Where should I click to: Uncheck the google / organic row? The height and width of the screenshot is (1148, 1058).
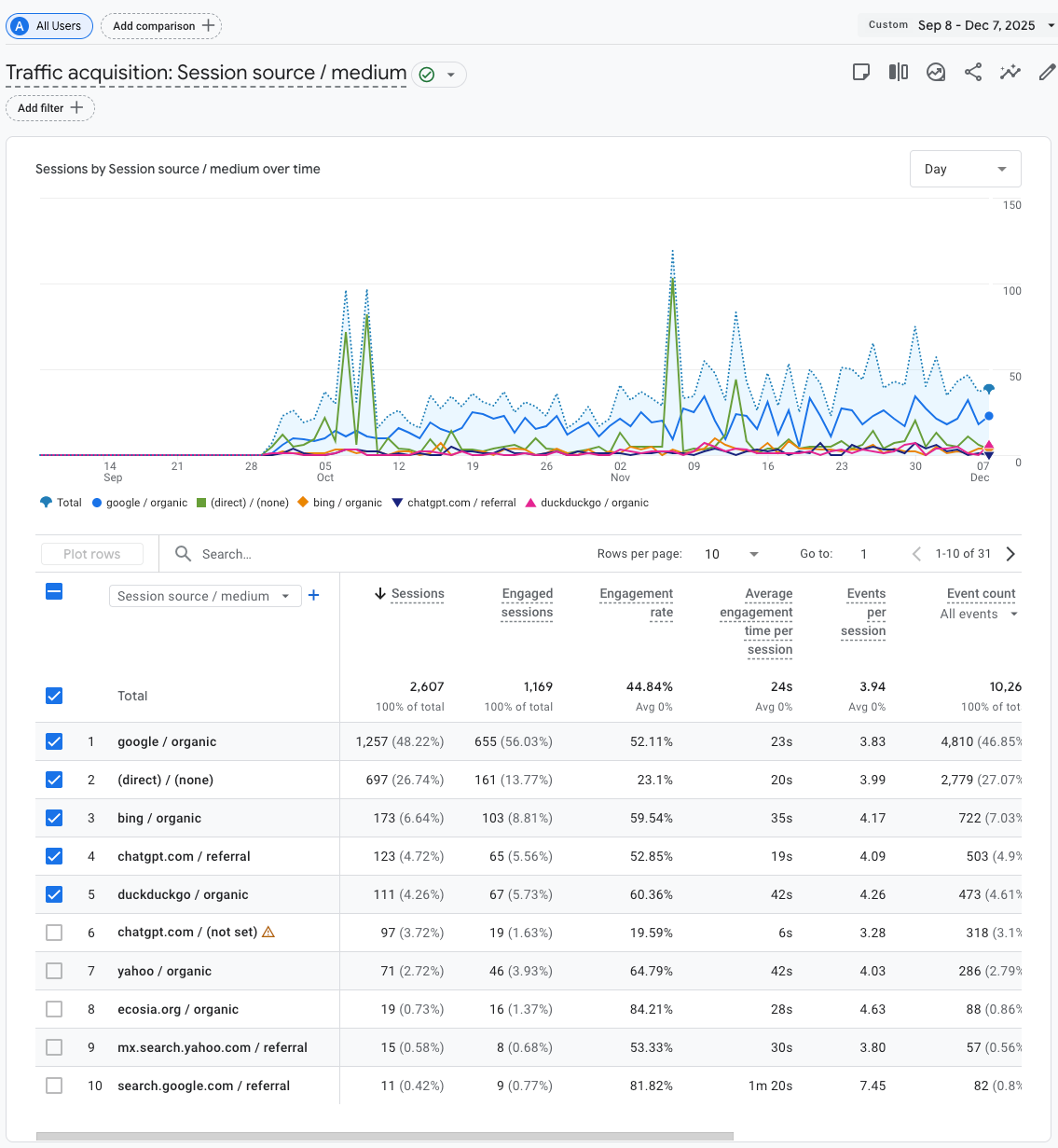click(54, 741)
